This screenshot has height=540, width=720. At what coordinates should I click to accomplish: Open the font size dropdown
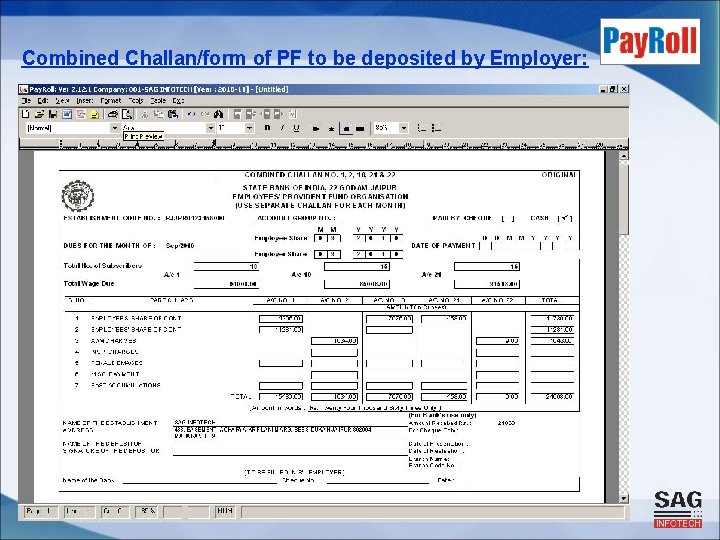pyautogui.click(x=249, y=128)
